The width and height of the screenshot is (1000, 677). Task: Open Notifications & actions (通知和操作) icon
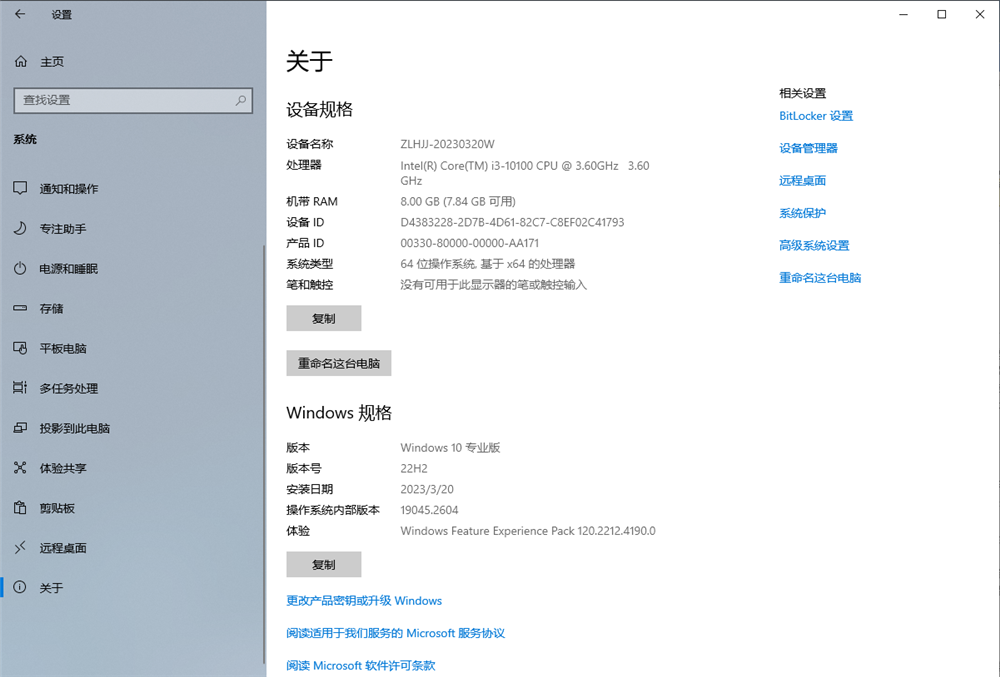(x=20, y=189)
